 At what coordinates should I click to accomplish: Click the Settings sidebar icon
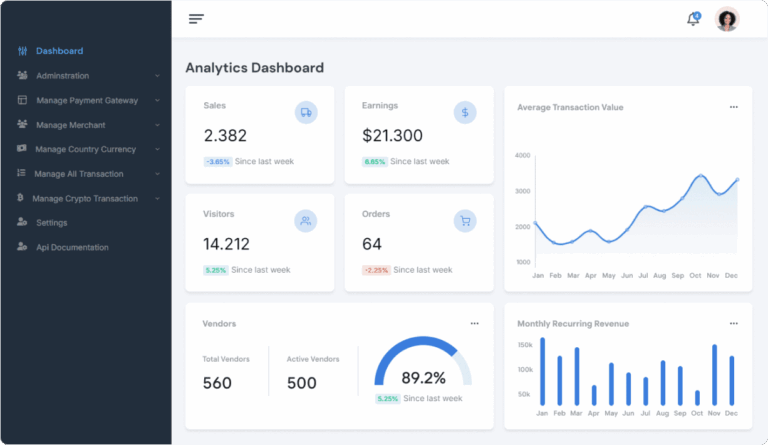22,222
